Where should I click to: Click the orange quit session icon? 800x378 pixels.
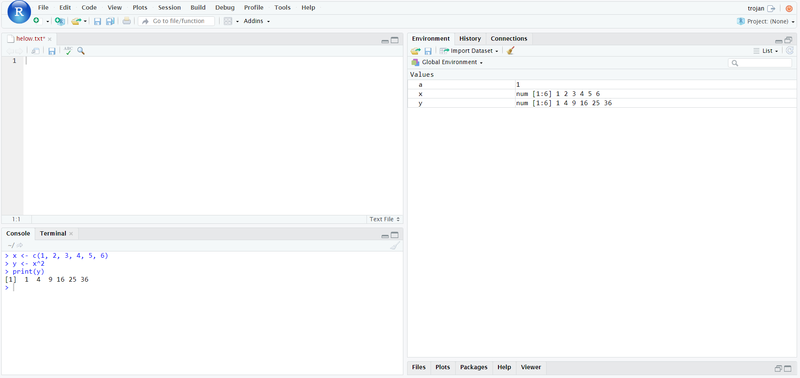pyautogui.click(x=789, y=8)
